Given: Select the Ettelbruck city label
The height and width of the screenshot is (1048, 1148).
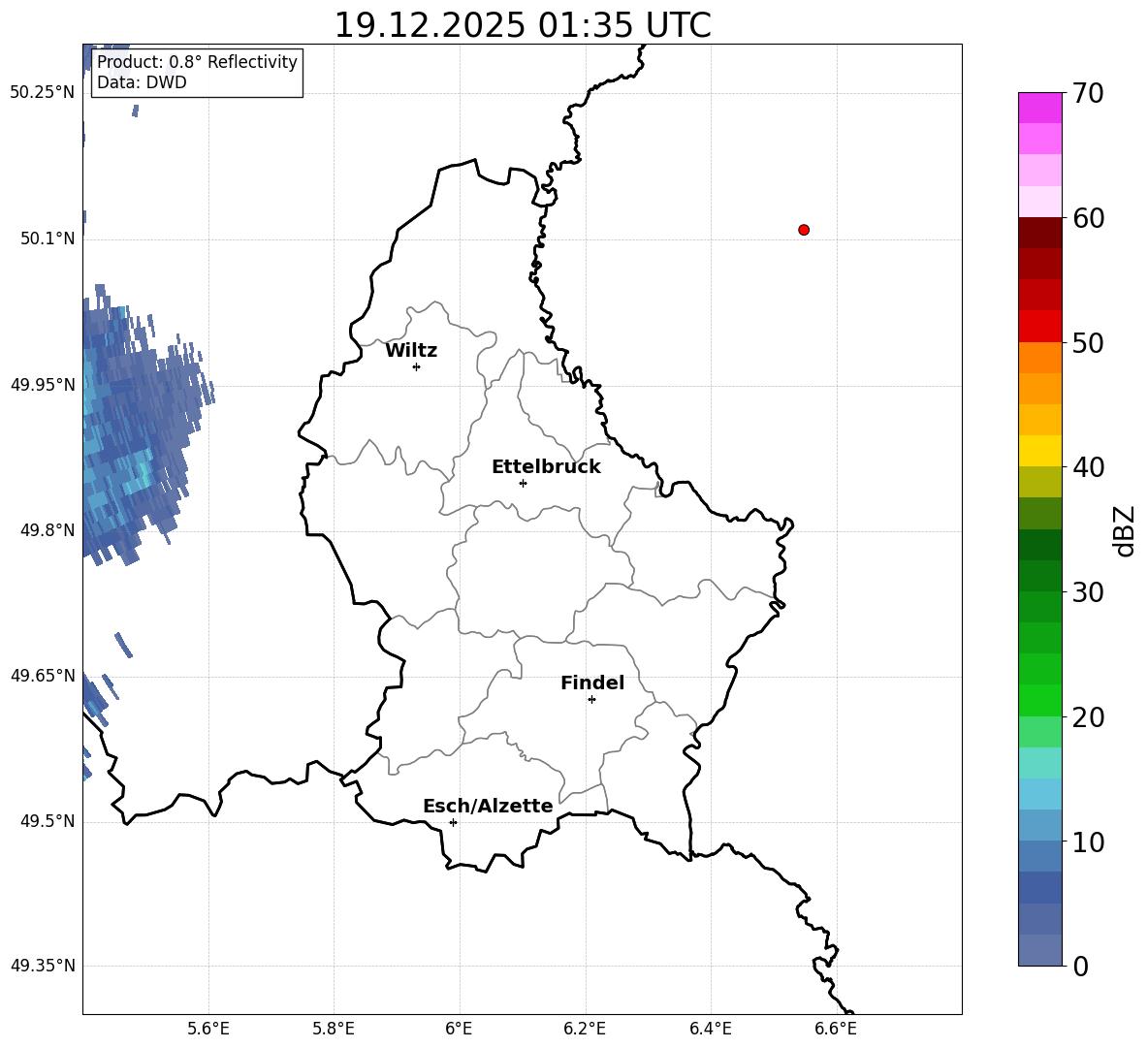Looking at the screenshot, I should [546, 467].
